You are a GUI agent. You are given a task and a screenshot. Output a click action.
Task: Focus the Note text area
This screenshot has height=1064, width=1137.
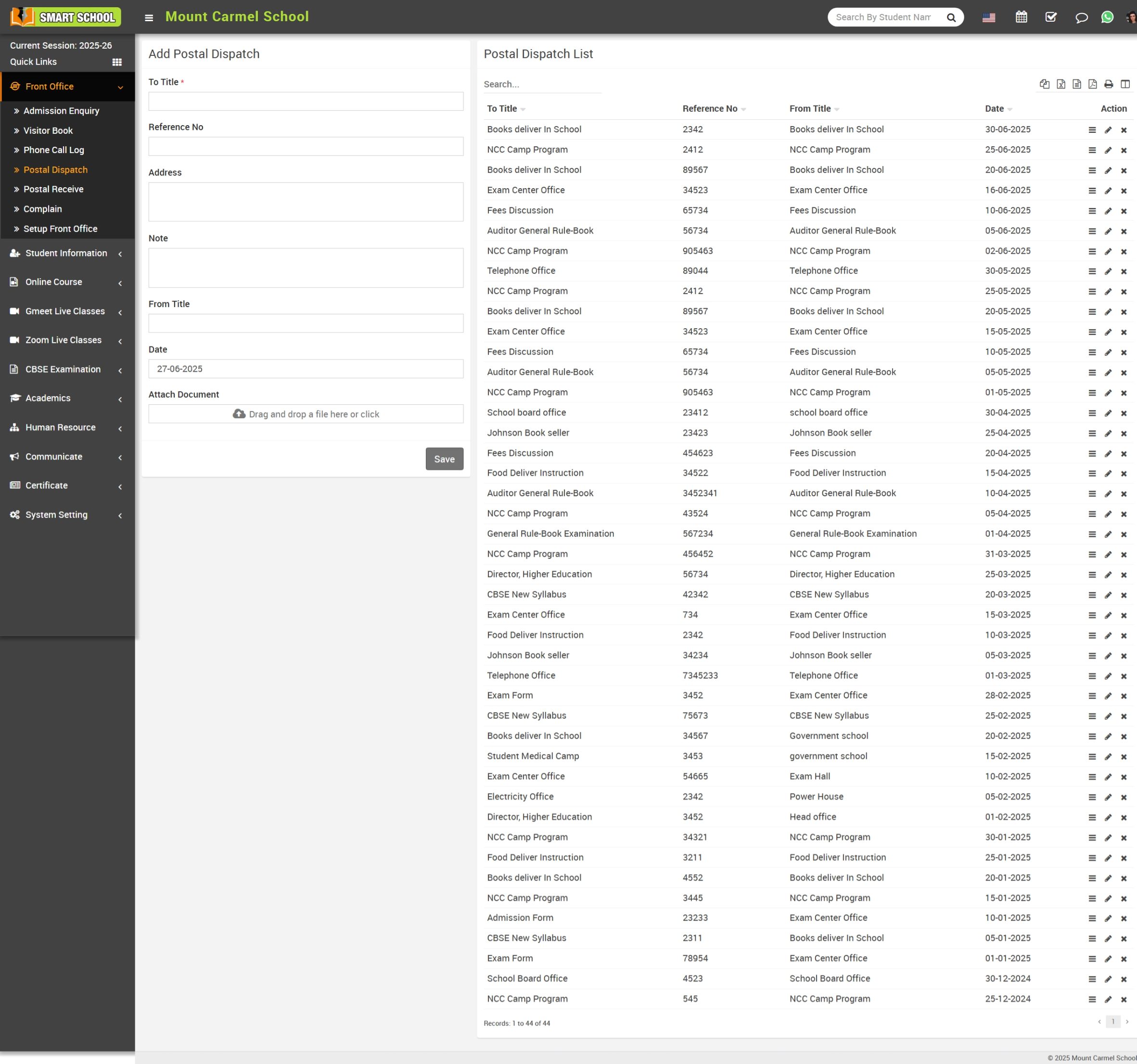pyautogui.click(x=306, y=268)
